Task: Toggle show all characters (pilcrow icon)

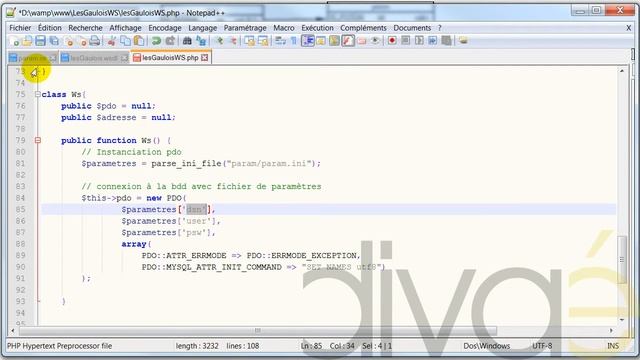Action: [293, 41]
